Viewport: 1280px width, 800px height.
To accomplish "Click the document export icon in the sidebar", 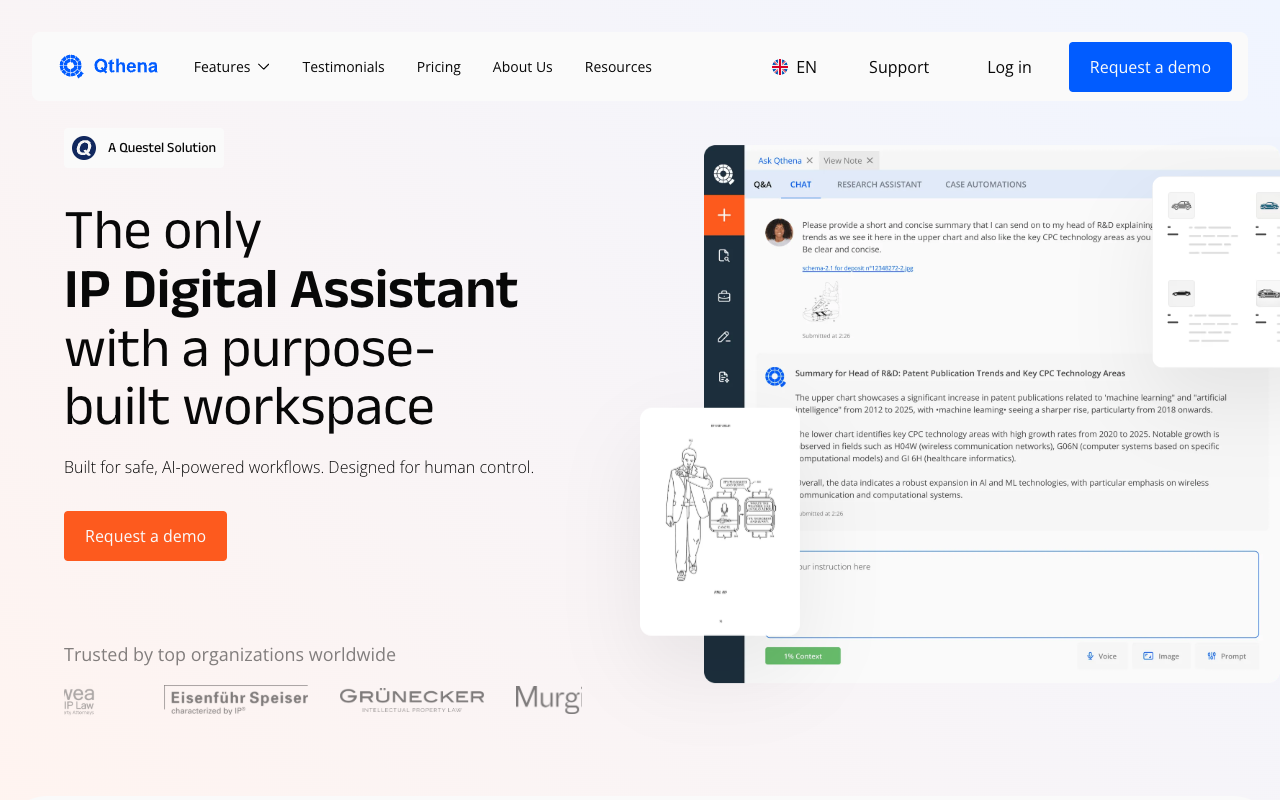I will click(x=724, y=377).
